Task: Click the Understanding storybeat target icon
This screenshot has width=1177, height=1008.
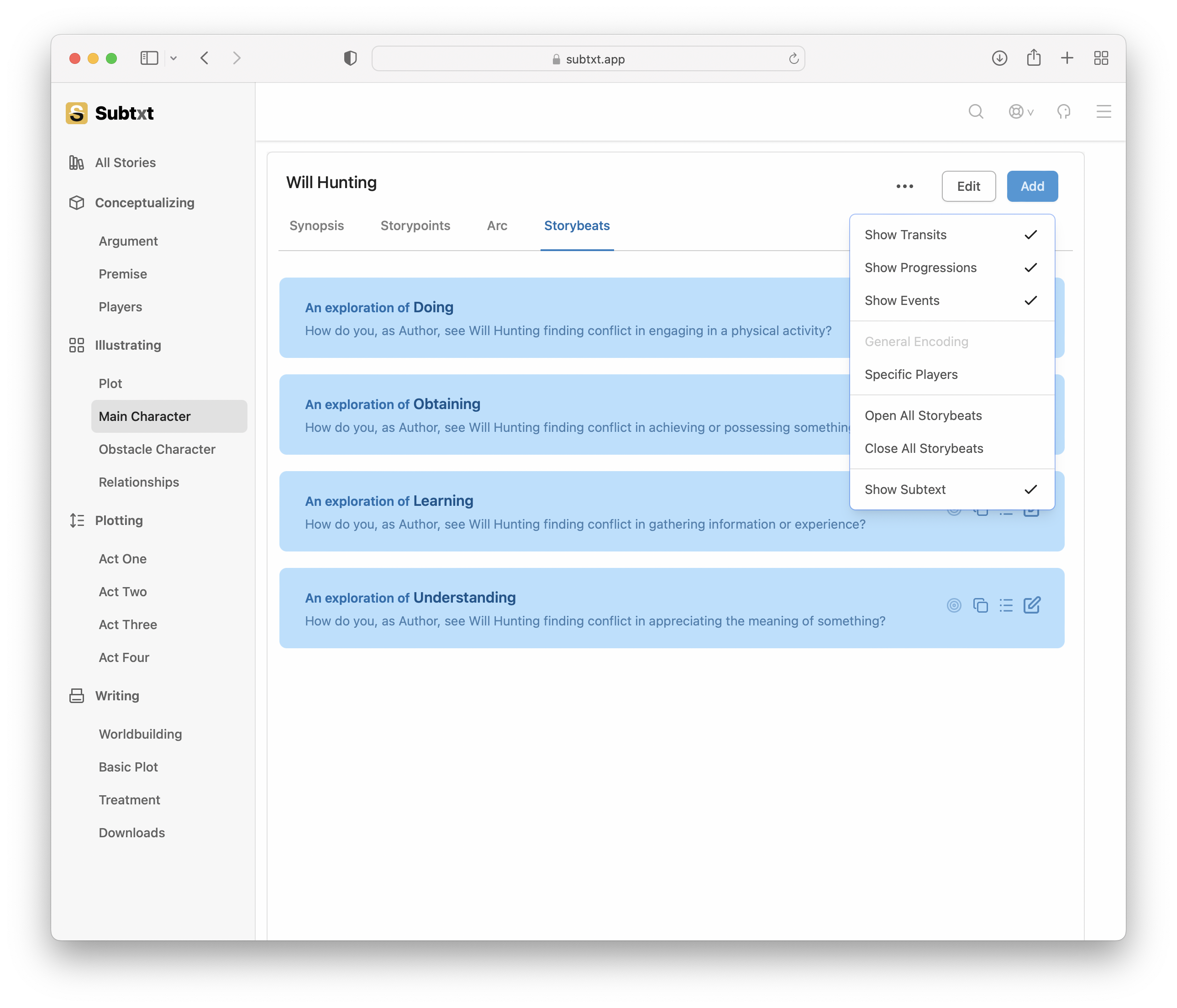Action: (954, 605)
